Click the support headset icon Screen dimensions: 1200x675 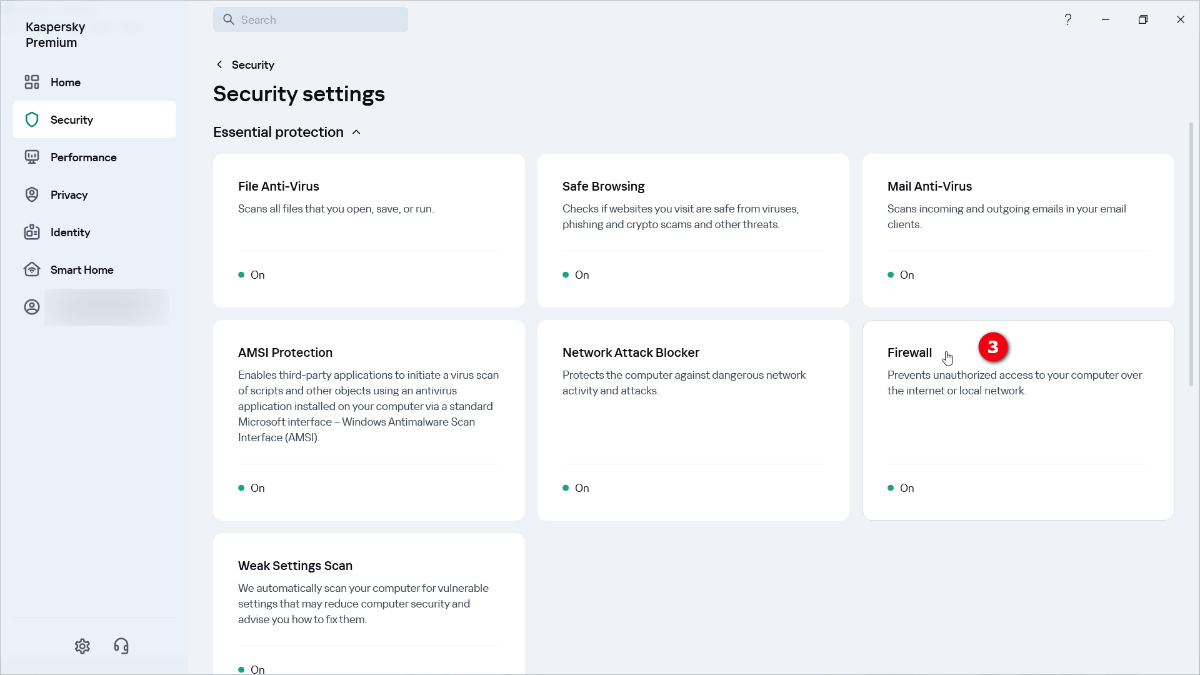(121, 646)
